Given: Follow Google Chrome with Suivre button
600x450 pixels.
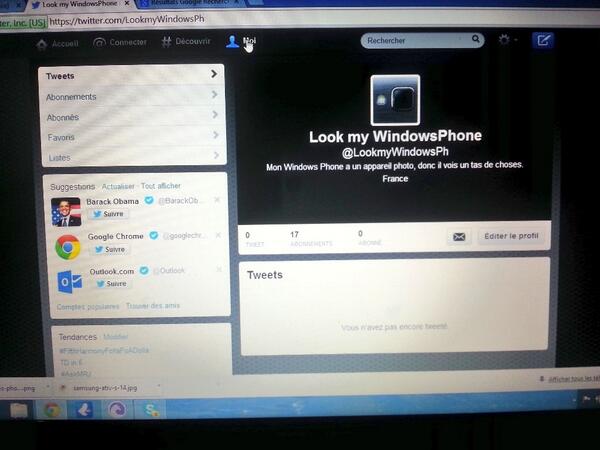Looking at the screenshot, I should point(110,249).
